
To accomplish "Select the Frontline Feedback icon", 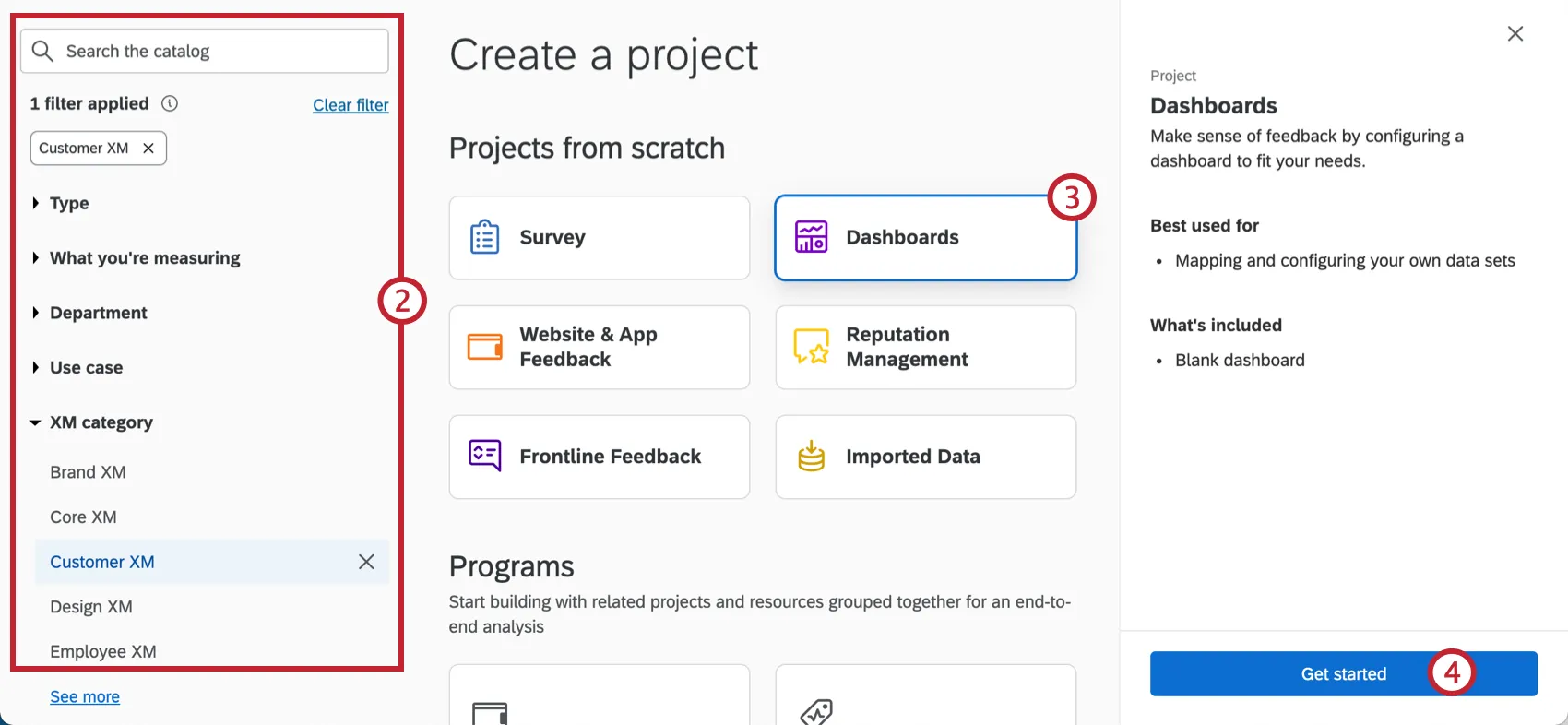I will pyautogui.click(x=483, y=456).
